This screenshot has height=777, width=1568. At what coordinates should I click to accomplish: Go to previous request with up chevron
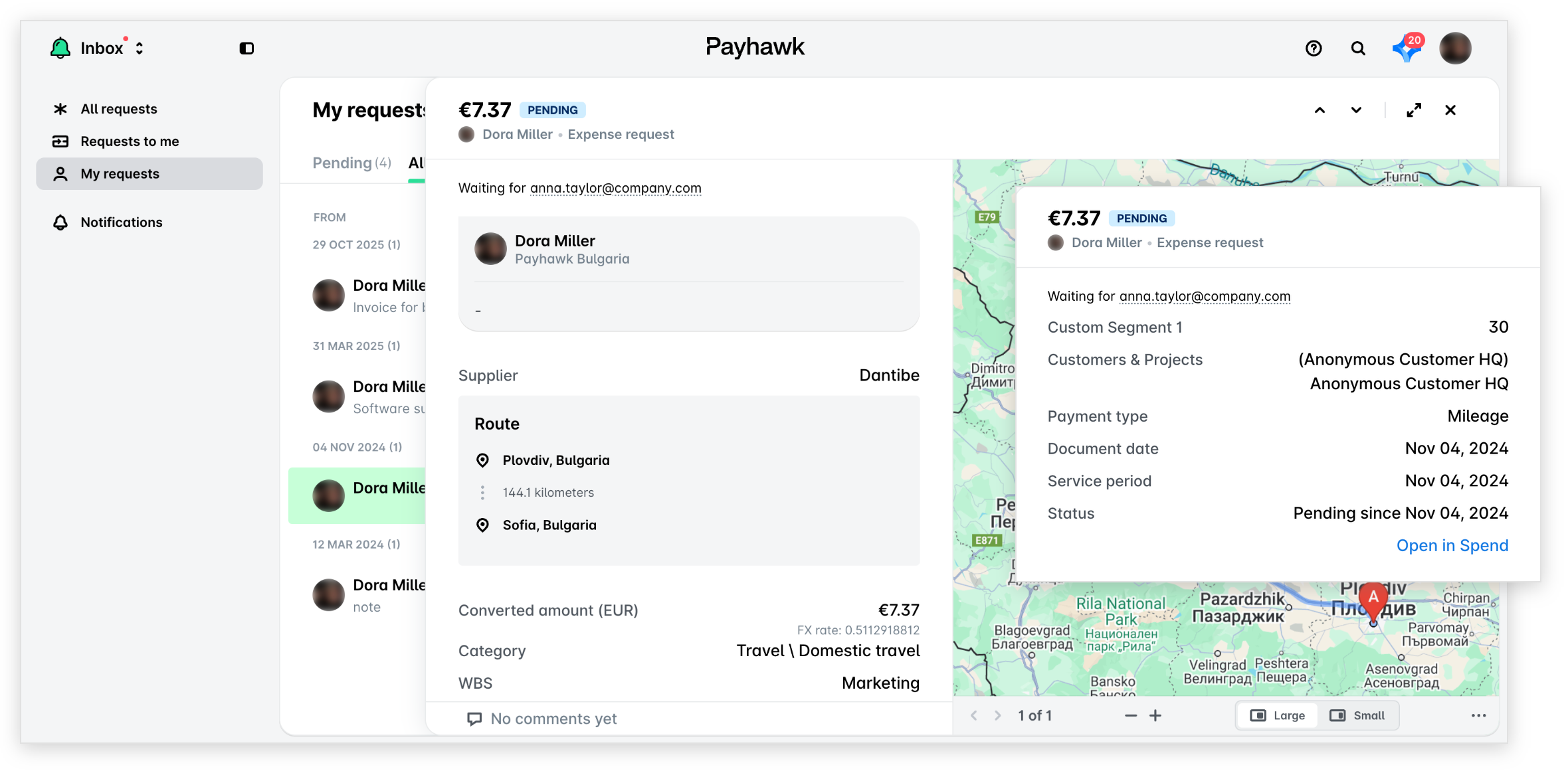1320,110
